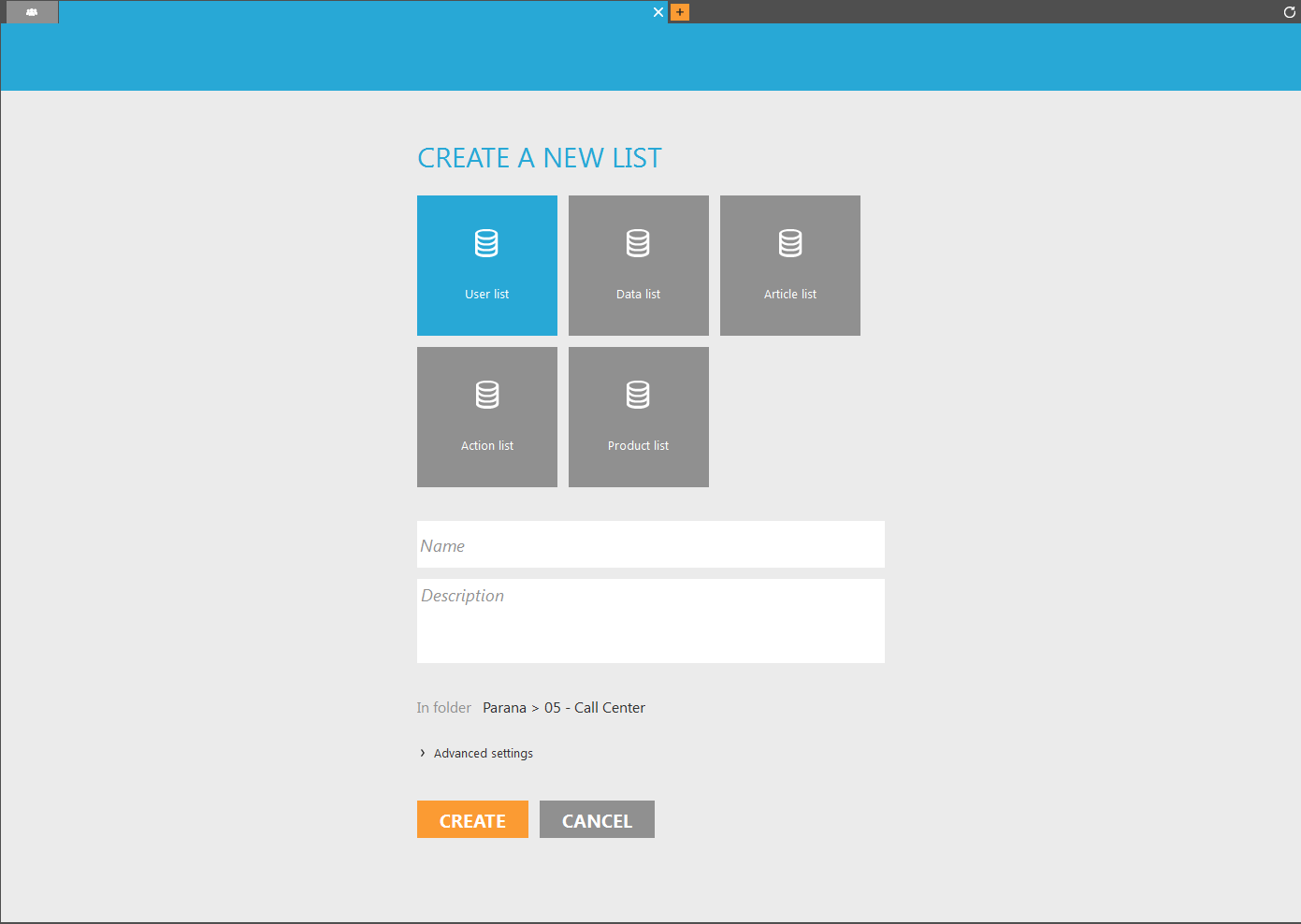Viewport: 1301px width, 924px height.
Task: Focus the Name input field
Action: (650, 545)
